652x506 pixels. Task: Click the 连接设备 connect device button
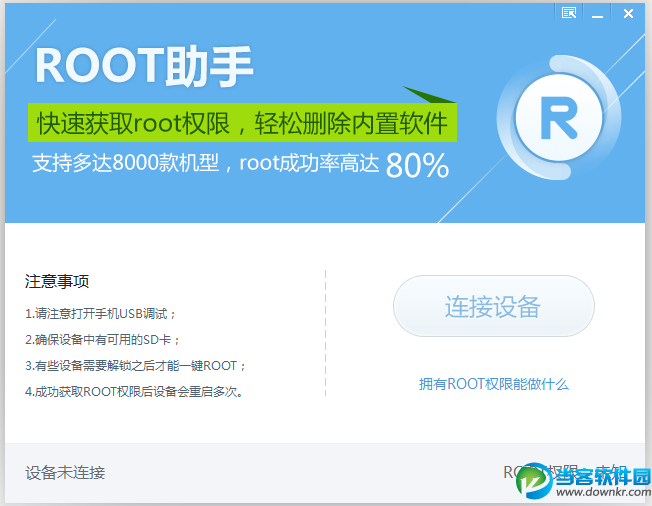494,306
